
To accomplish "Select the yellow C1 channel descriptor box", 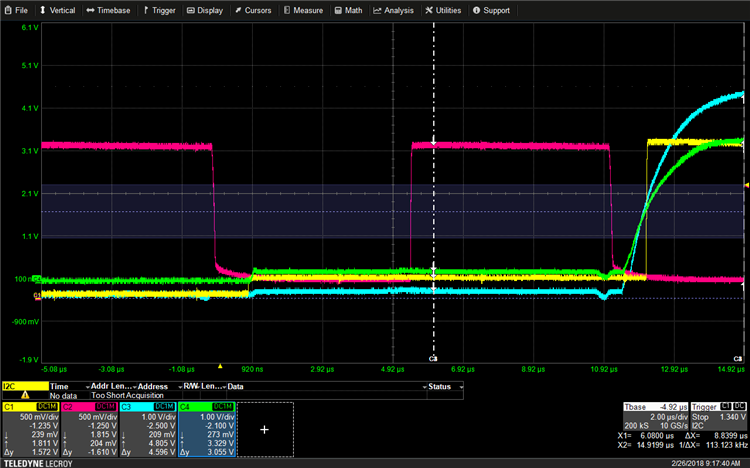I will pos(31,431).
